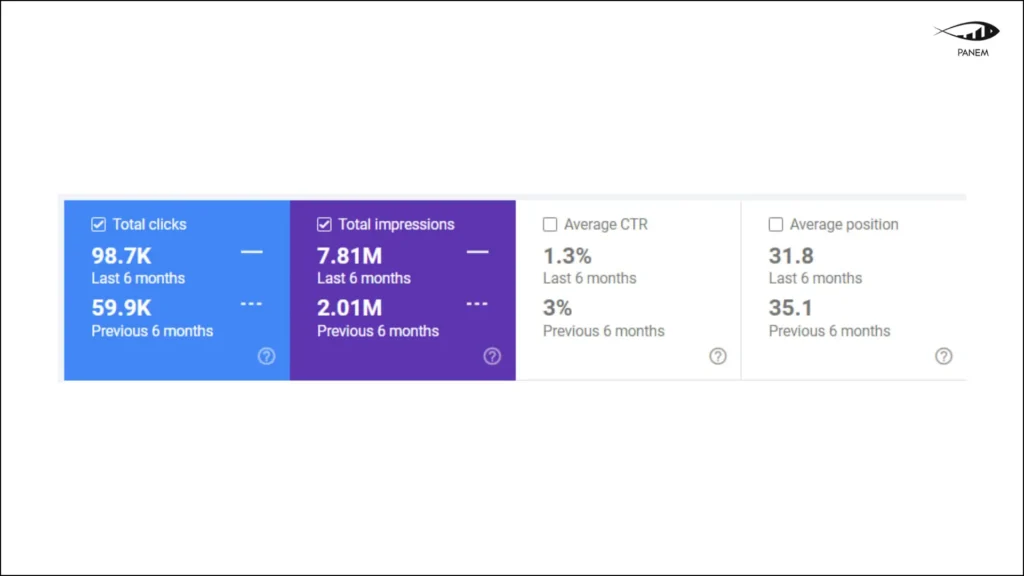The width and height of the screenshot is (1024, 576).
Task: Click the help icon in Total clicks card
Action: tap(266, 356)
